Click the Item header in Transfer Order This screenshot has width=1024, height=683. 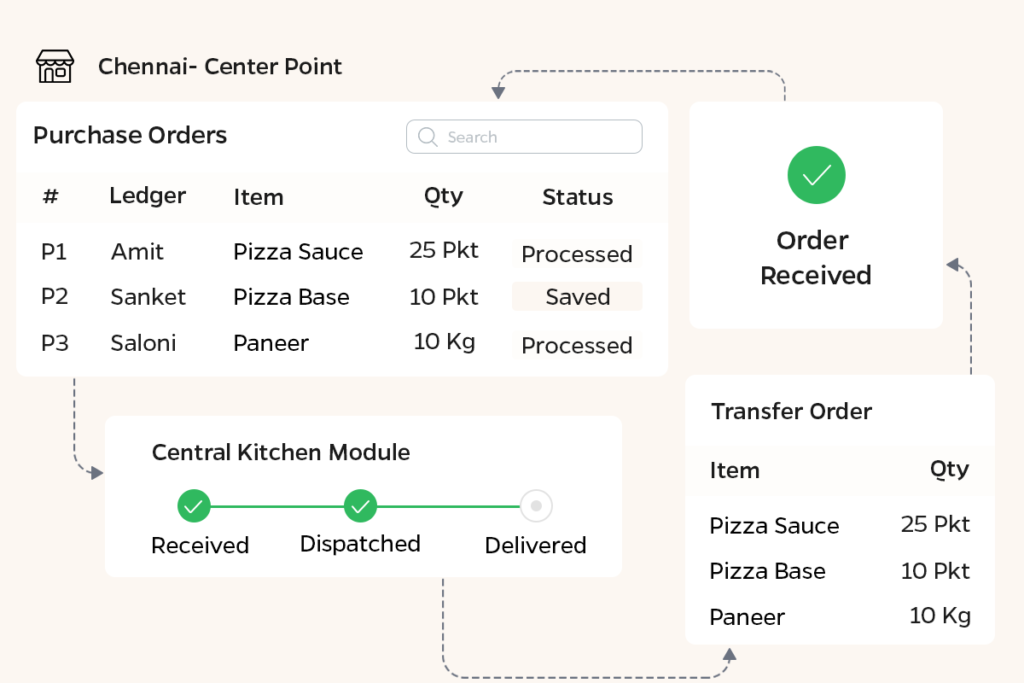coord(734,470)
